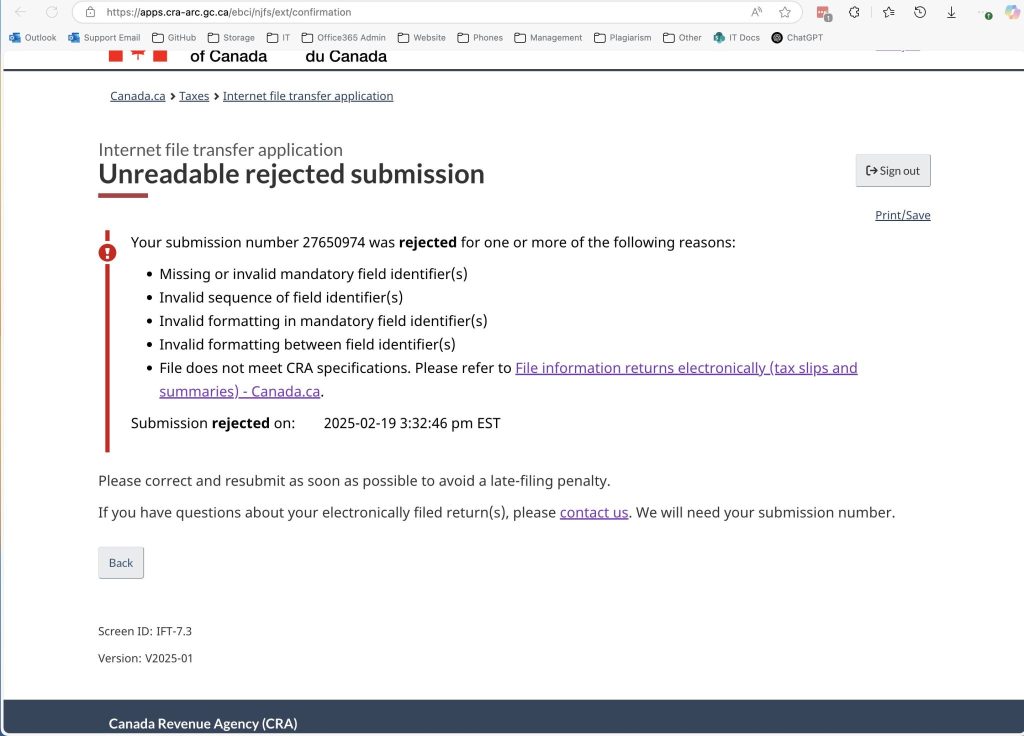
Task: Expand the Plagiarism bookmarks folder
Action: click(622, 38)
